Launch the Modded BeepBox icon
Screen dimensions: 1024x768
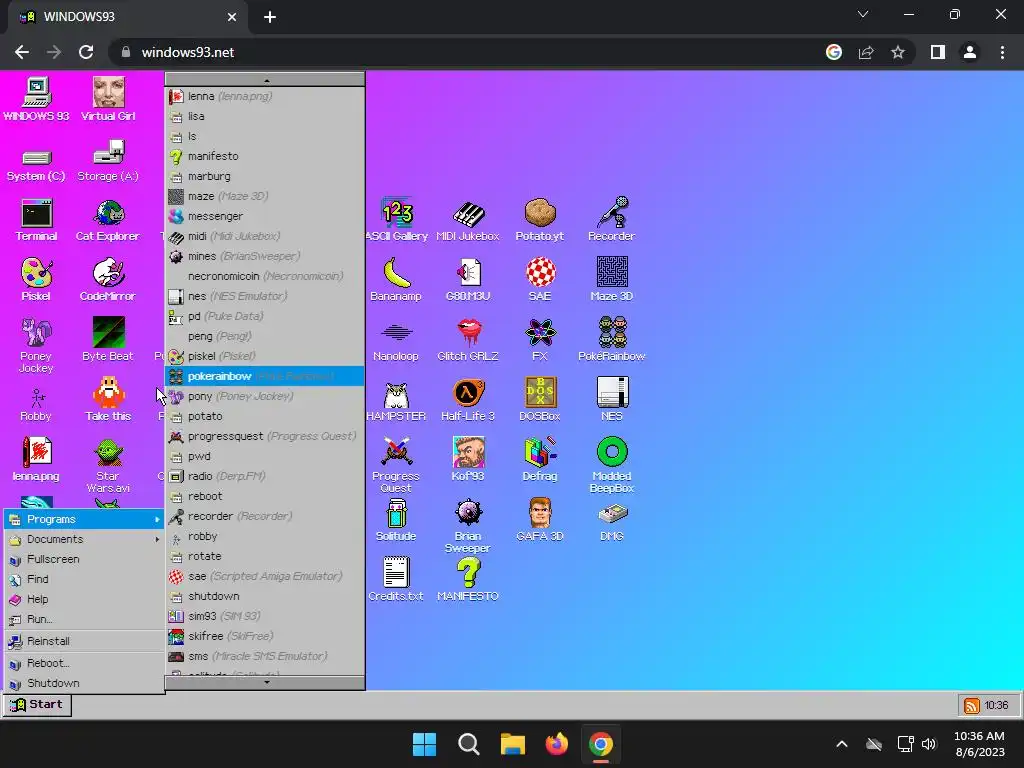coord(612,466)
